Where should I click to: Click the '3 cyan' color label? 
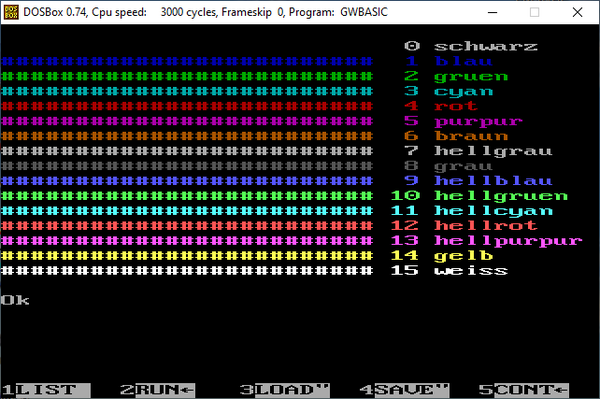(x=448, y=91)
